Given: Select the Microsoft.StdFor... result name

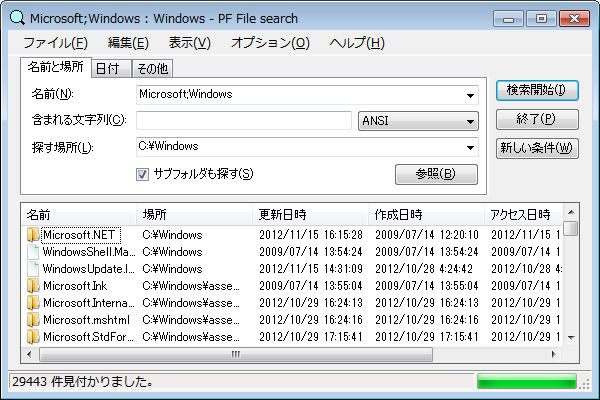Looking at the screenshot, I should click(x=88, y=337).
